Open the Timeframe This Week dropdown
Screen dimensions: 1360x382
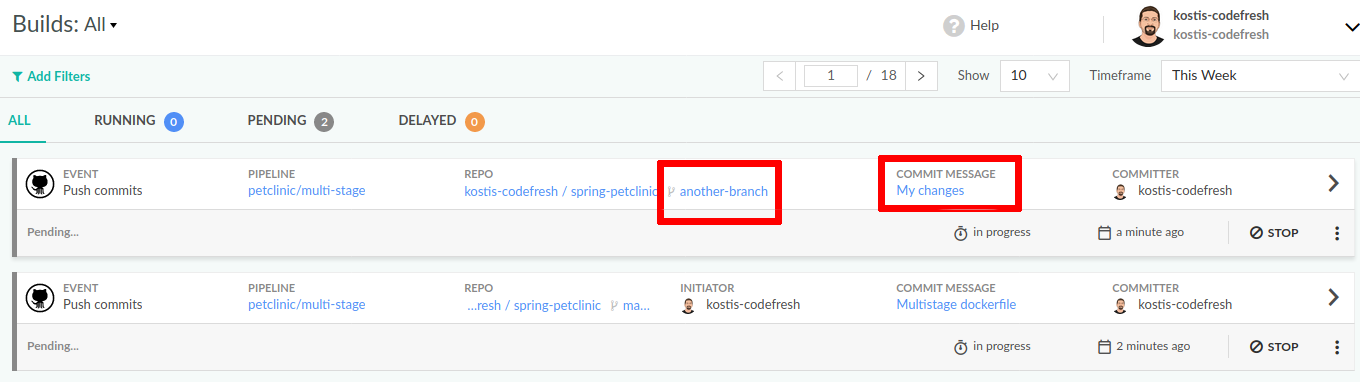pos(1260,75)
